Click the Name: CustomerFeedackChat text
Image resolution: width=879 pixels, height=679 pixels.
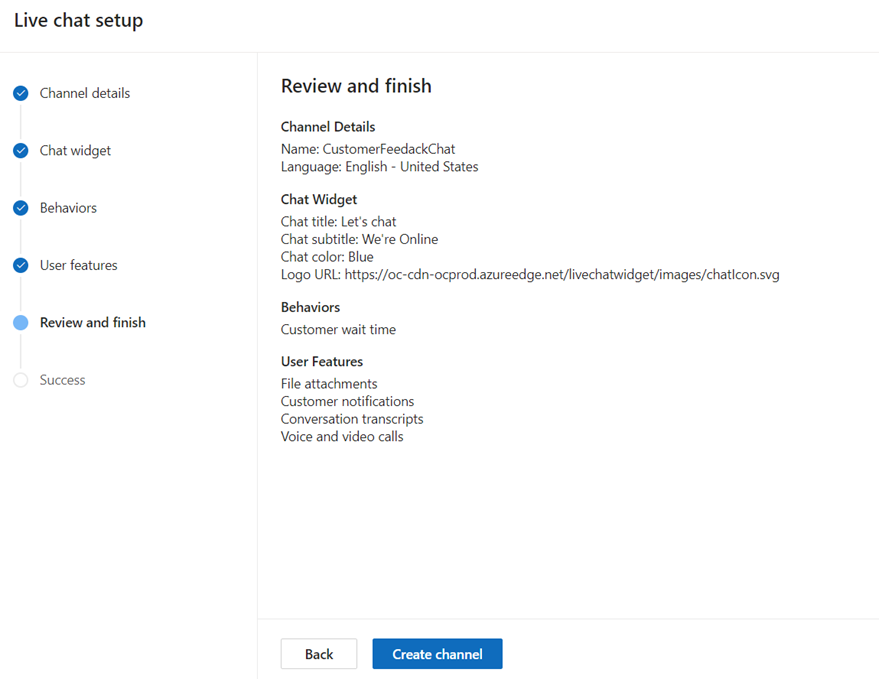(367, 149)
